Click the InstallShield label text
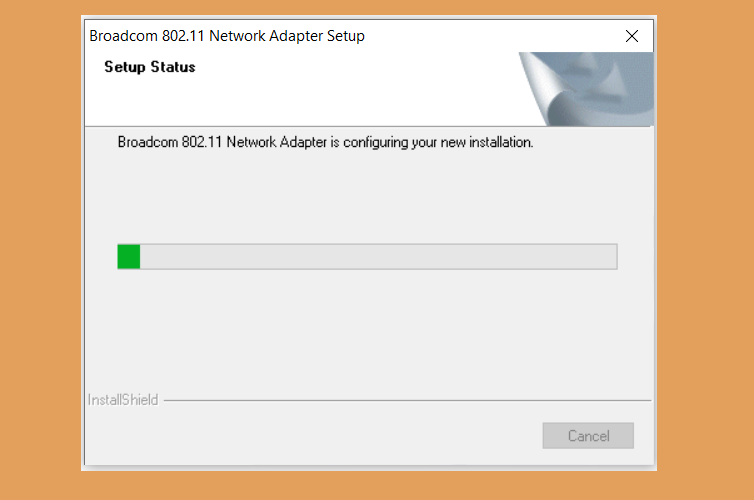754x500 pixels. point(123,400)
